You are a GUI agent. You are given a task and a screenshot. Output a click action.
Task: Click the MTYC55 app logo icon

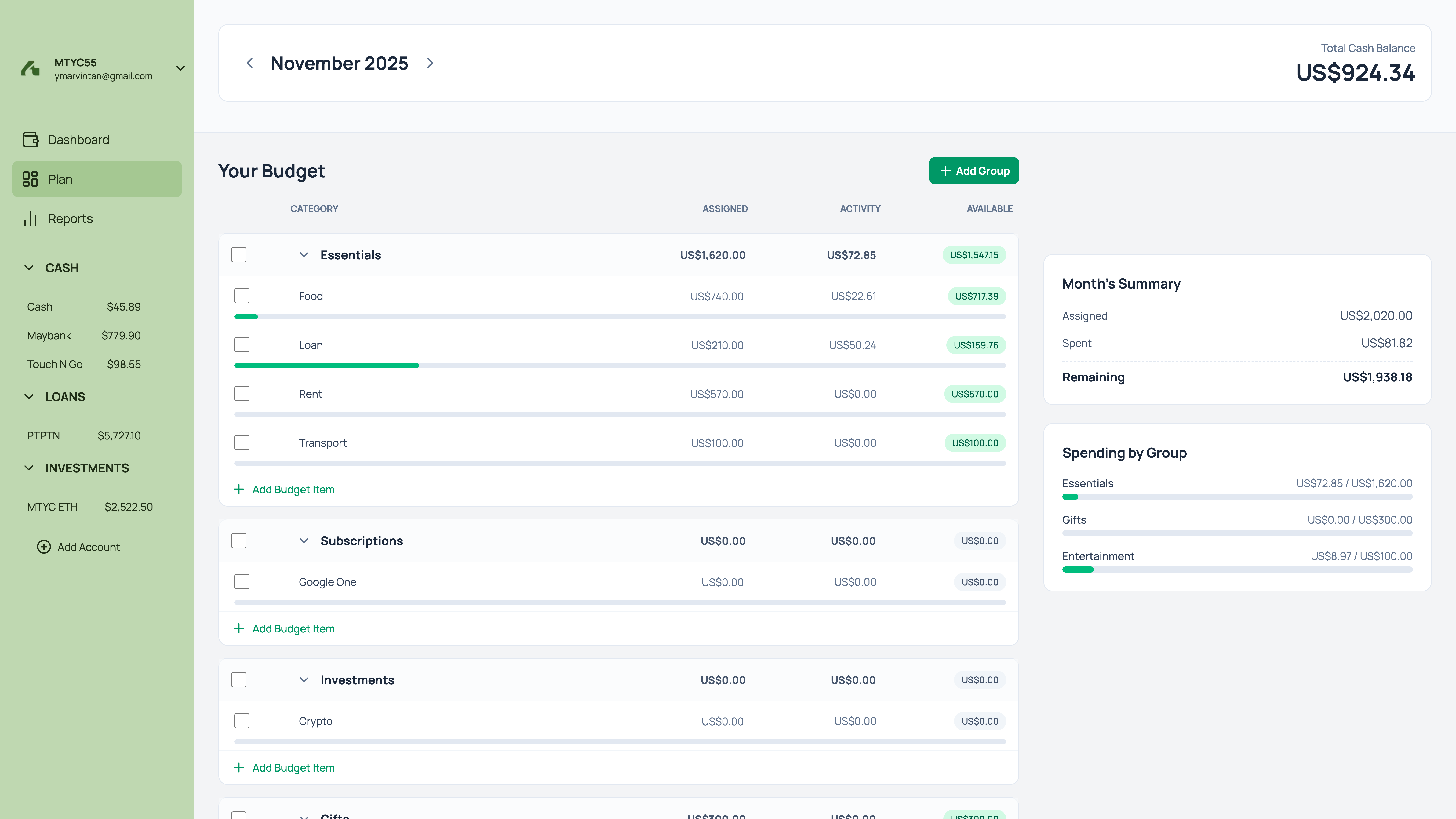[x=30, y=68]
